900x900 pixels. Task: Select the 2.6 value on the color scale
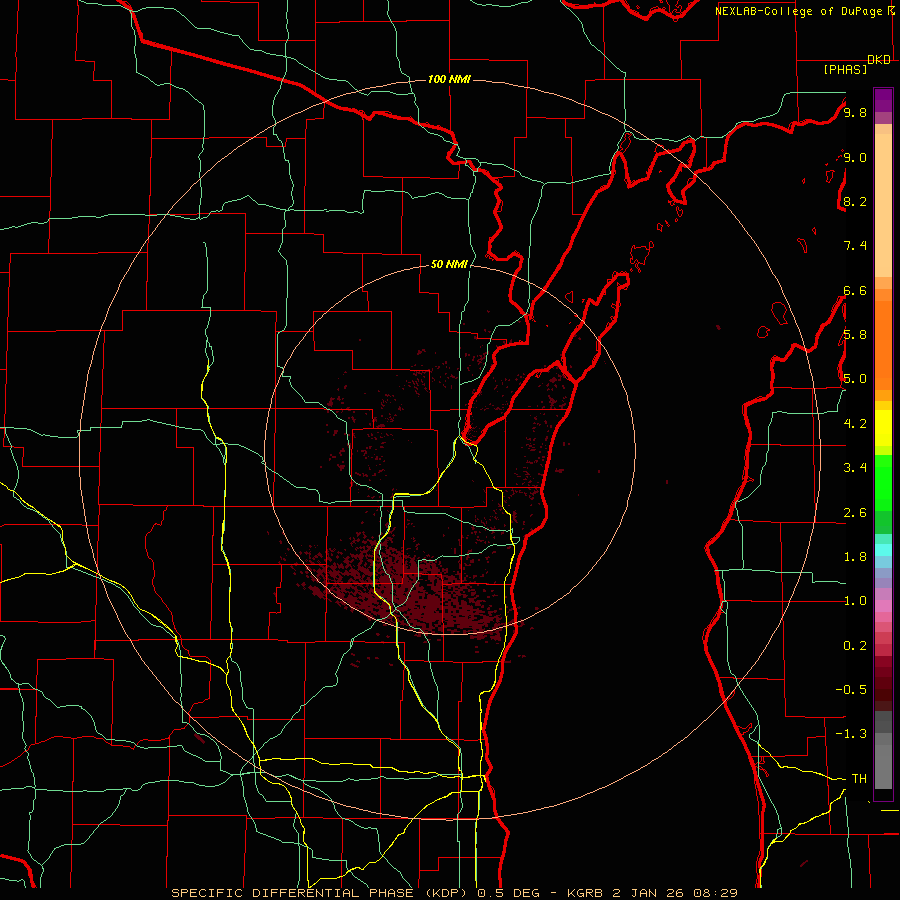point(855,513)
